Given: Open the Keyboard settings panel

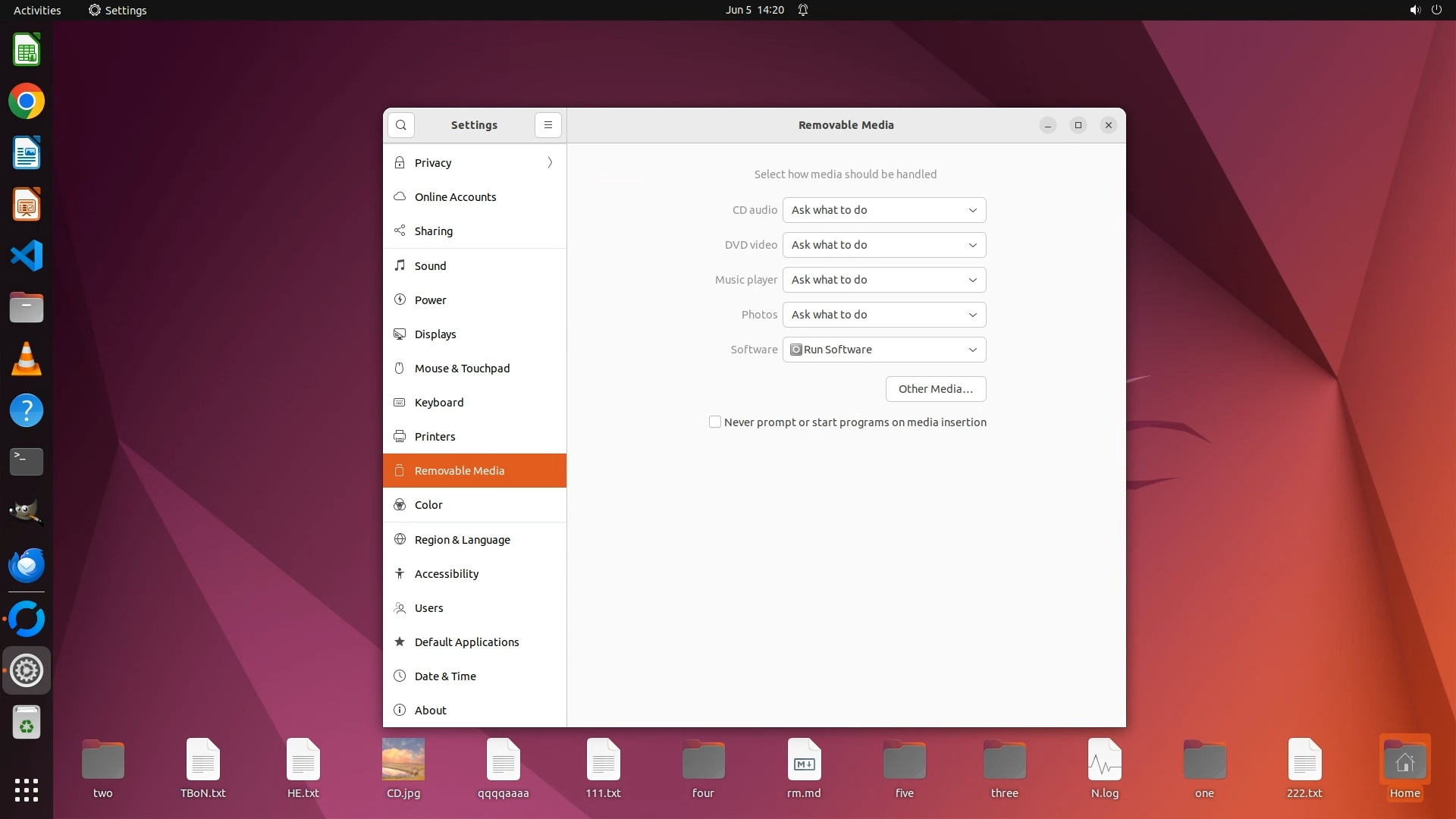Looking at the screenshot, I should coord(439,403).
